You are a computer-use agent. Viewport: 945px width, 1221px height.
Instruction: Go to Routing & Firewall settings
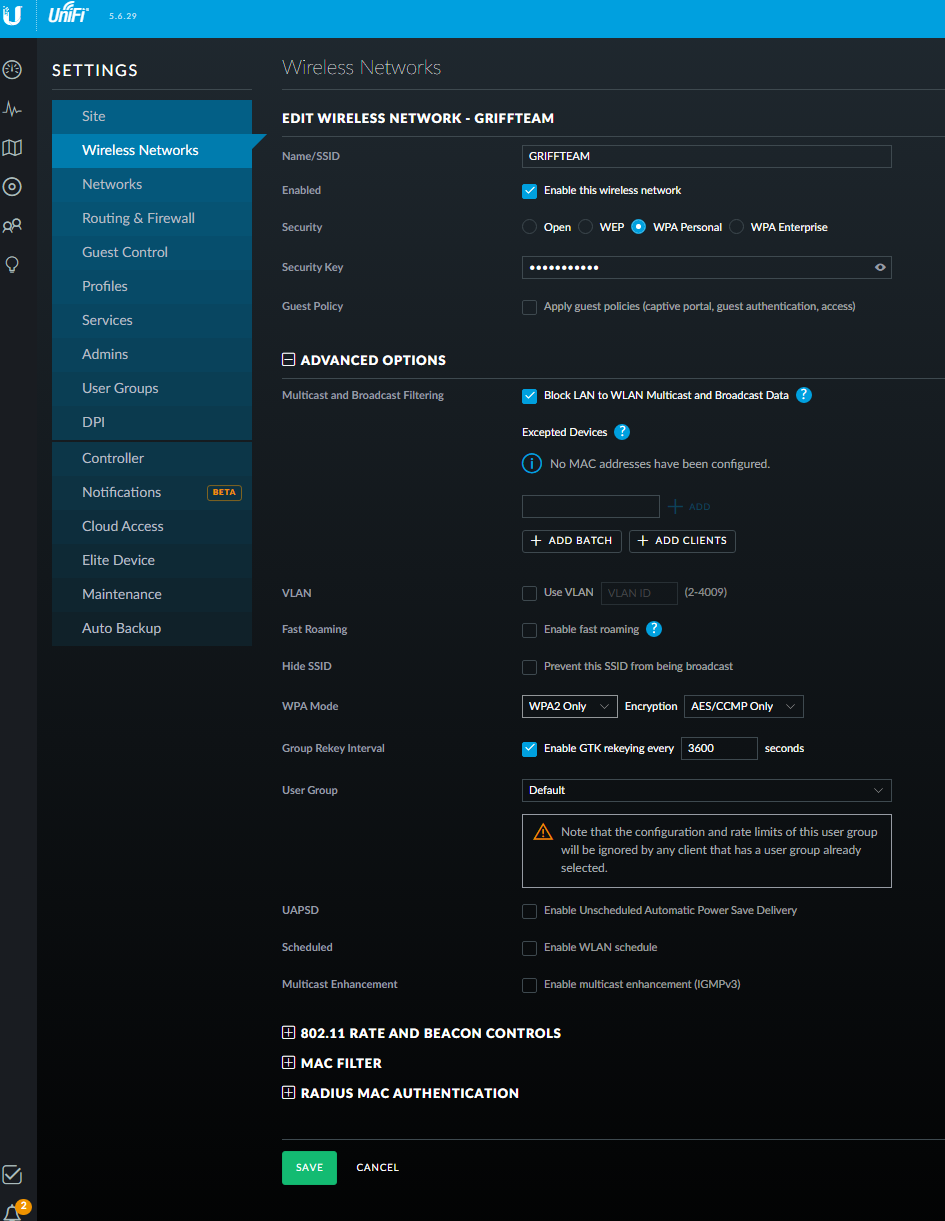(x=138, y=218)
